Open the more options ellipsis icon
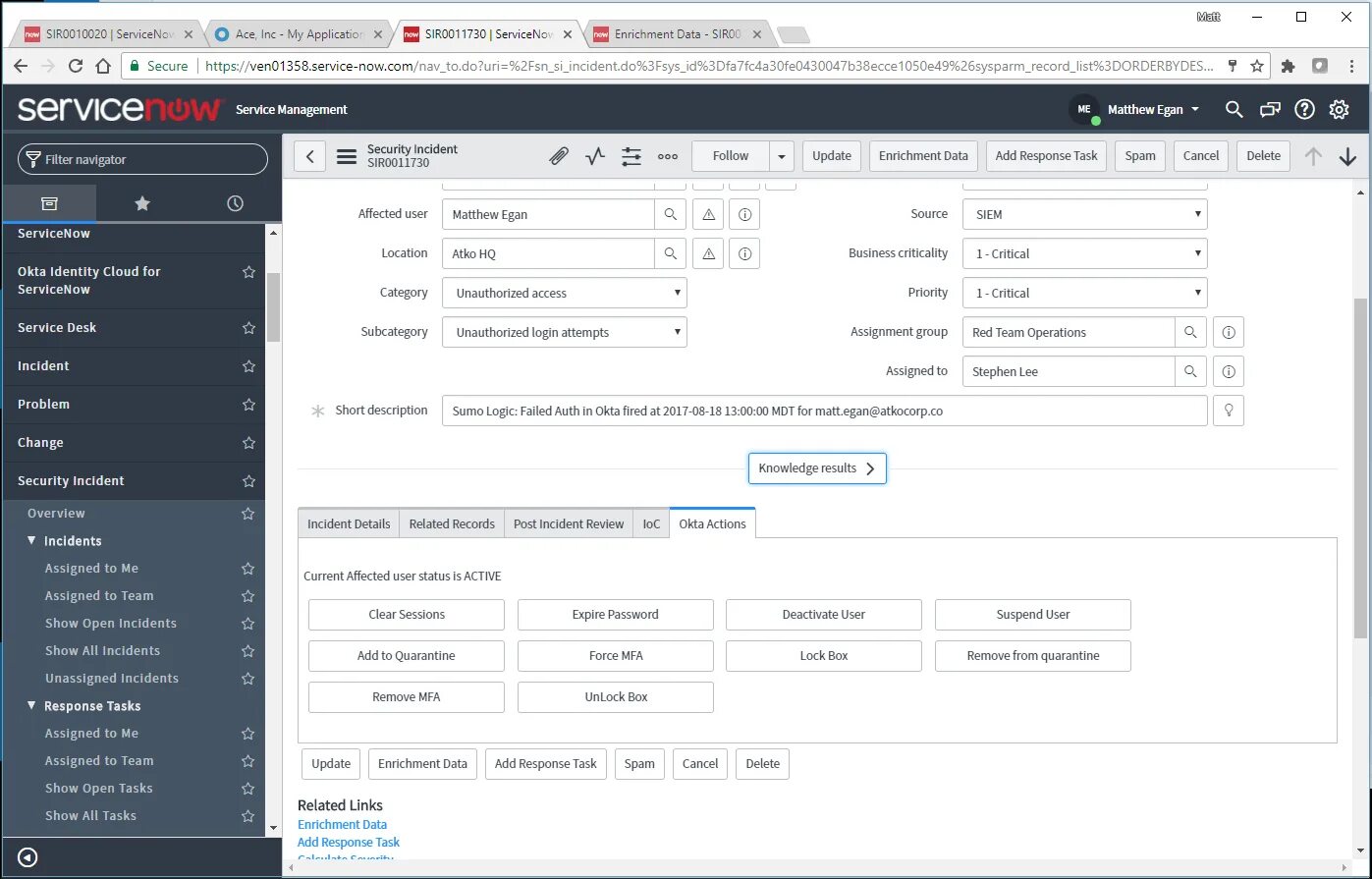The width and height of the screenshot is (1372, 879). click(x=668, y=156)
